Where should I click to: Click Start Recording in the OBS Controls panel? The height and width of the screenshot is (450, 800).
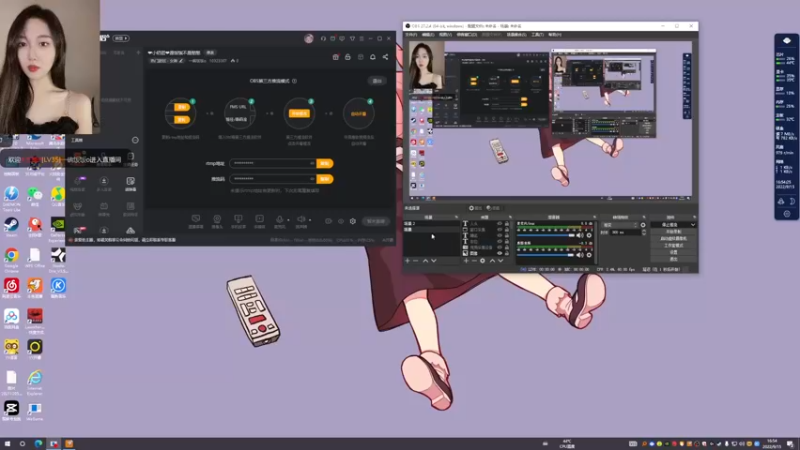point(673,232)
